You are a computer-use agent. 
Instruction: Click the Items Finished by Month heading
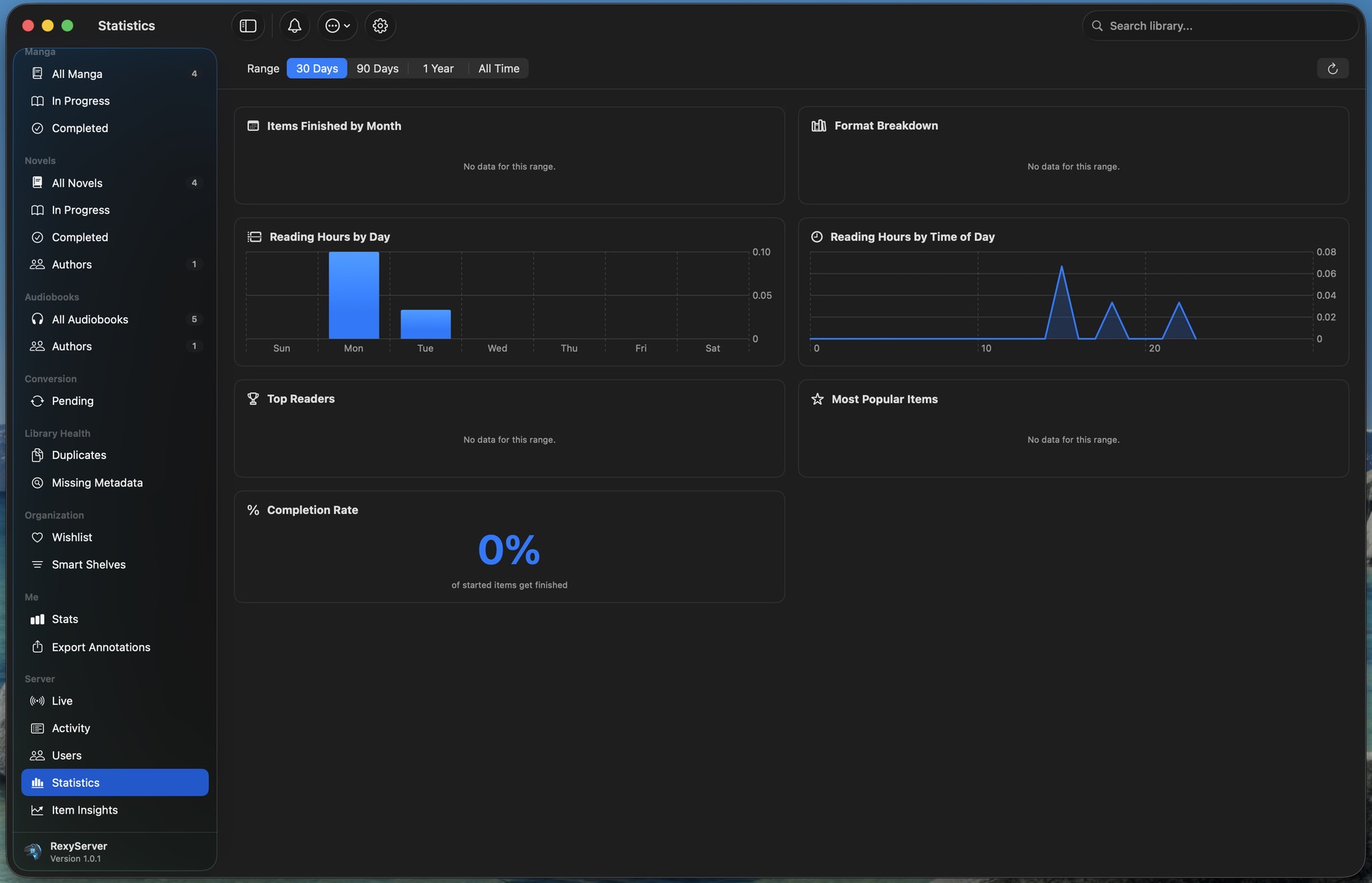pyautogui.click(x=334, y=127)
